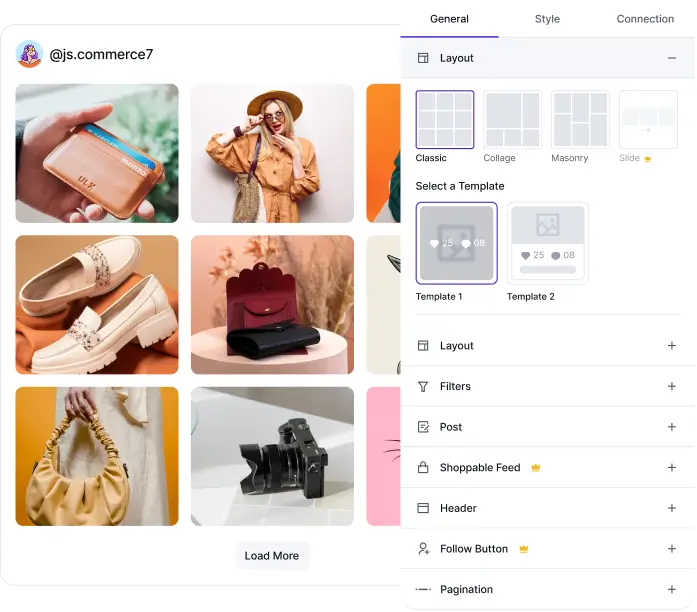
Task: Switch to the Style tab
Action: point(547,19)
